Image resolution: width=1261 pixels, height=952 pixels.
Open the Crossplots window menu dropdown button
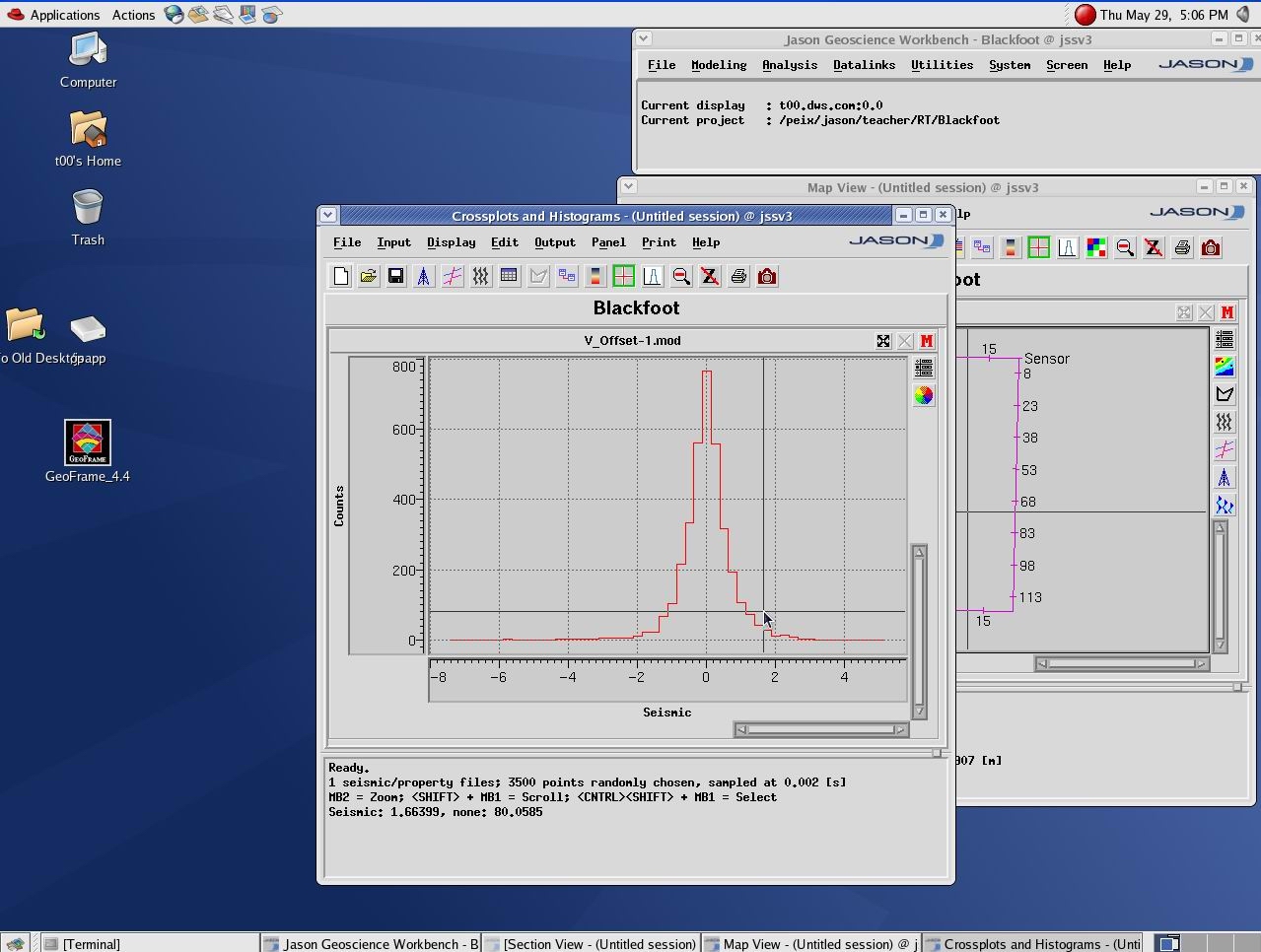(x=328, y=215)
